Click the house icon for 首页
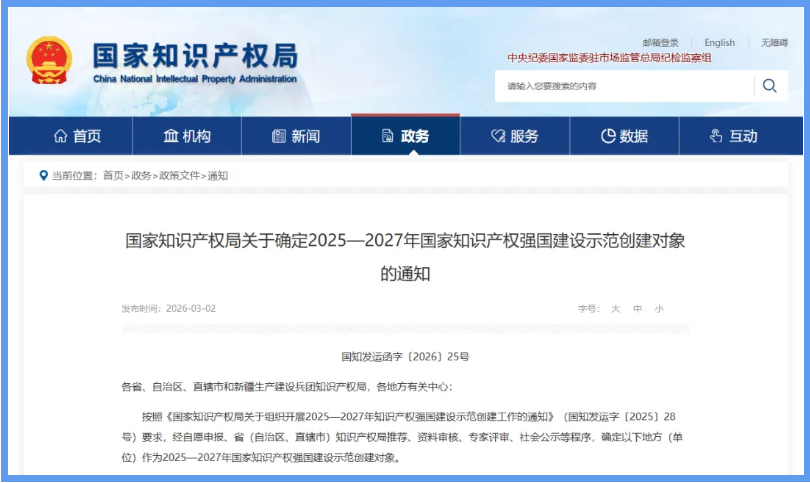Screen dimensions: 810x483 (59, 137)
